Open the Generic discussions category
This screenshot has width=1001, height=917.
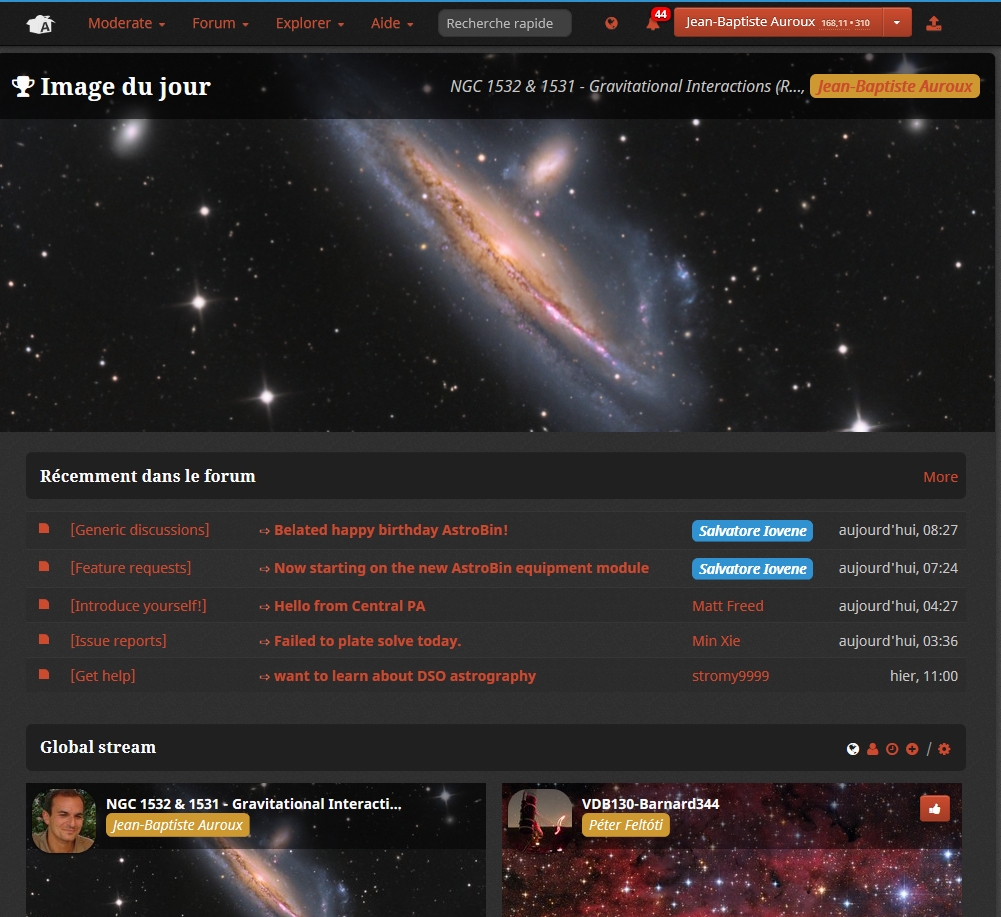140,530
